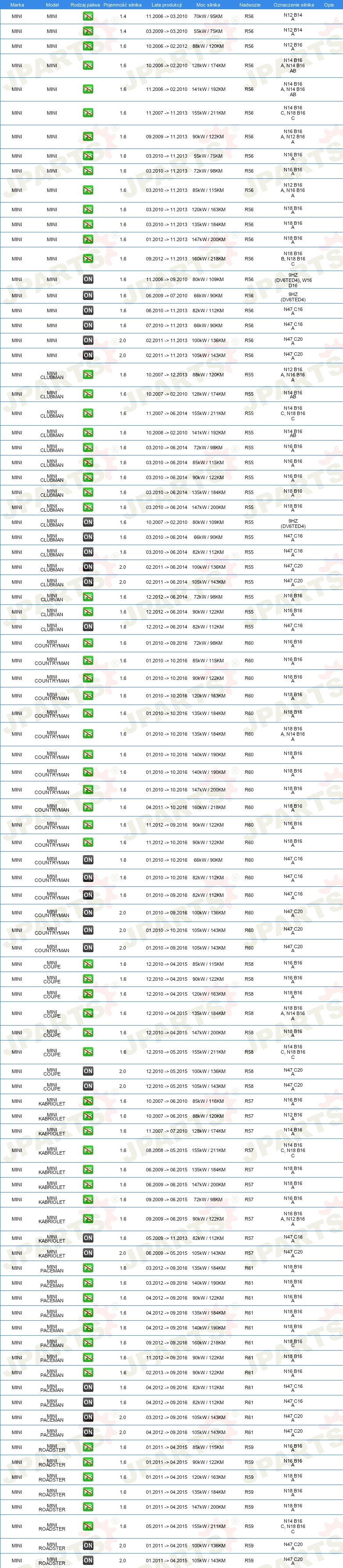The image size is (343, 1568).
Task: Select the '04.2011 -> 10.2016' Countryman years cell
Action: pyautogui.click(x=167, y=808)
